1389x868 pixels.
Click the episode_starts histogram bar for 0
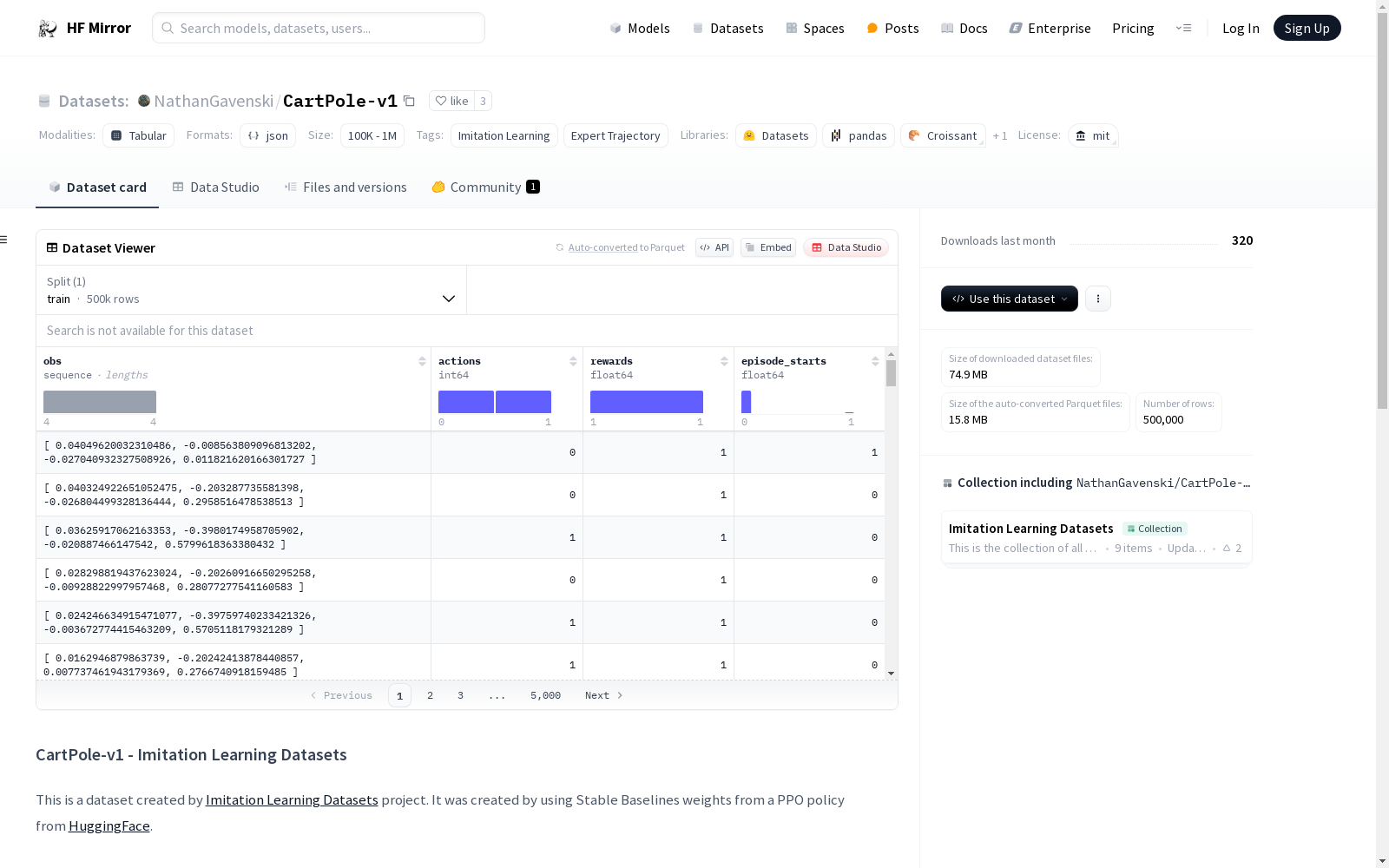747,402
